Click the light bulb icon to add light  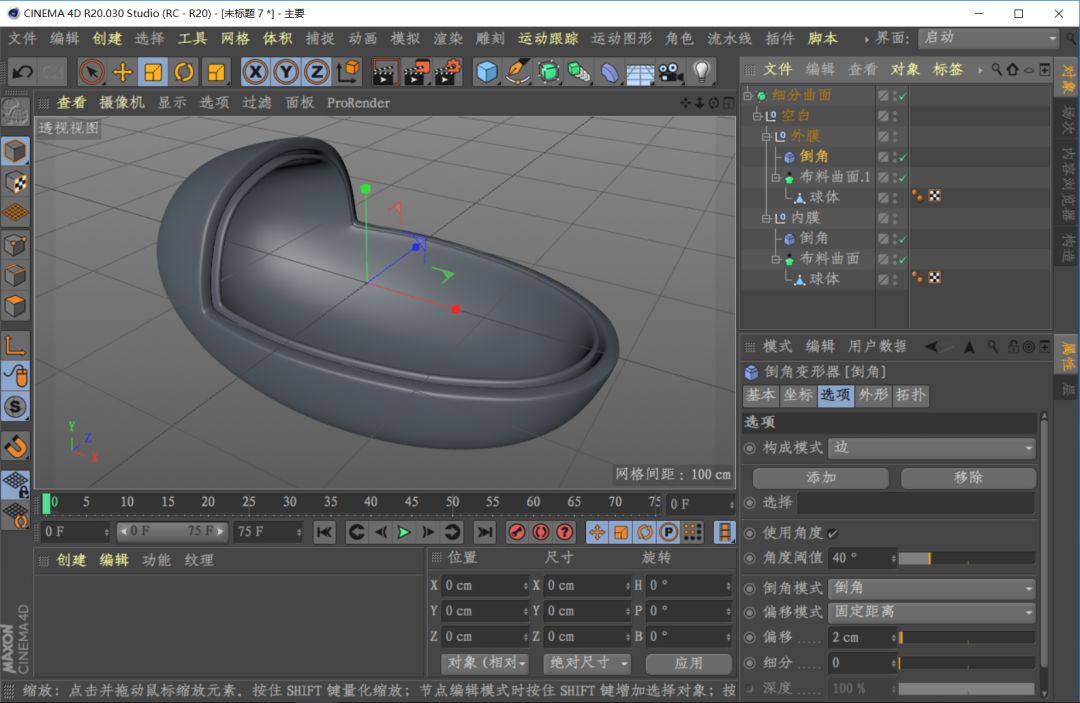701,72
